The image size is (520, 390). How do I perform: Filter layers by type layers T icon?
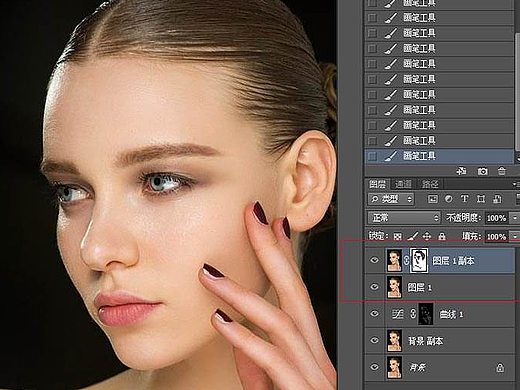[464, 199]
